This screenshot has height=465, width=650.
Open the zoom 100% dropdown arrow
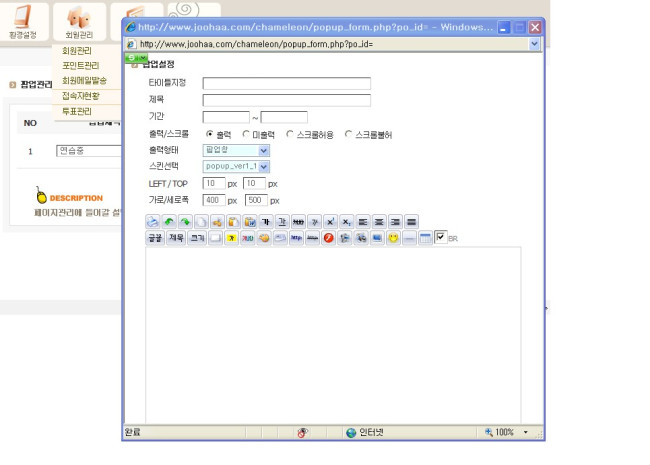pos(526,432)
